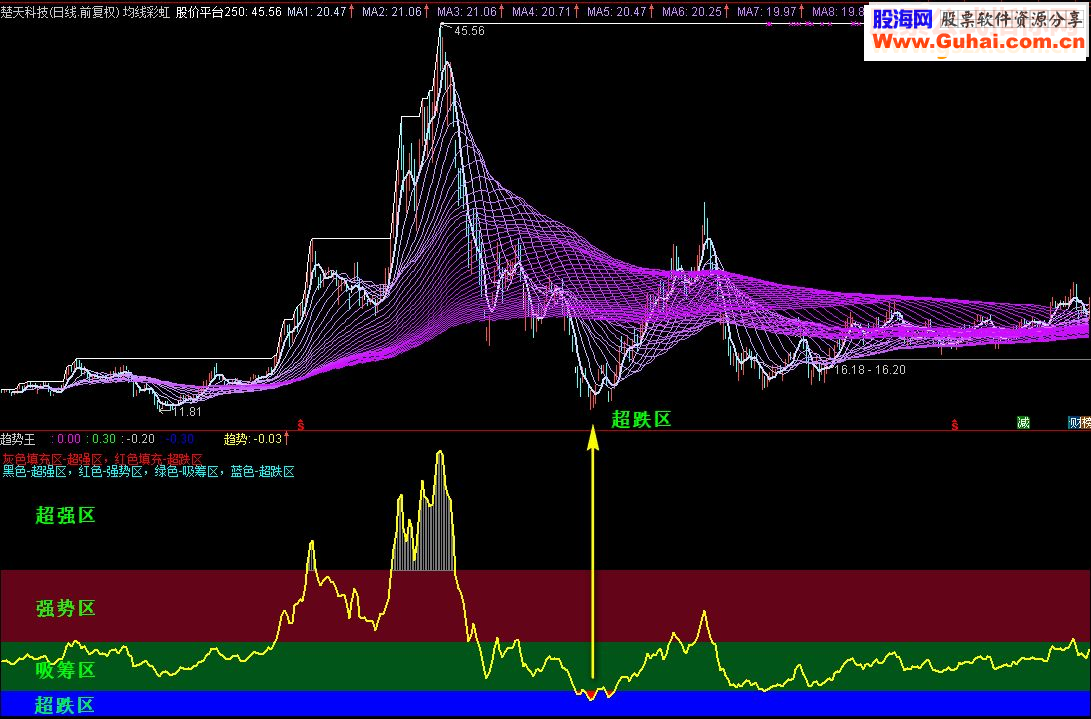Click the 吸筹区 zone label
Image resolution: width=1091 pixels, height=719 pixels.
[65, 671]
